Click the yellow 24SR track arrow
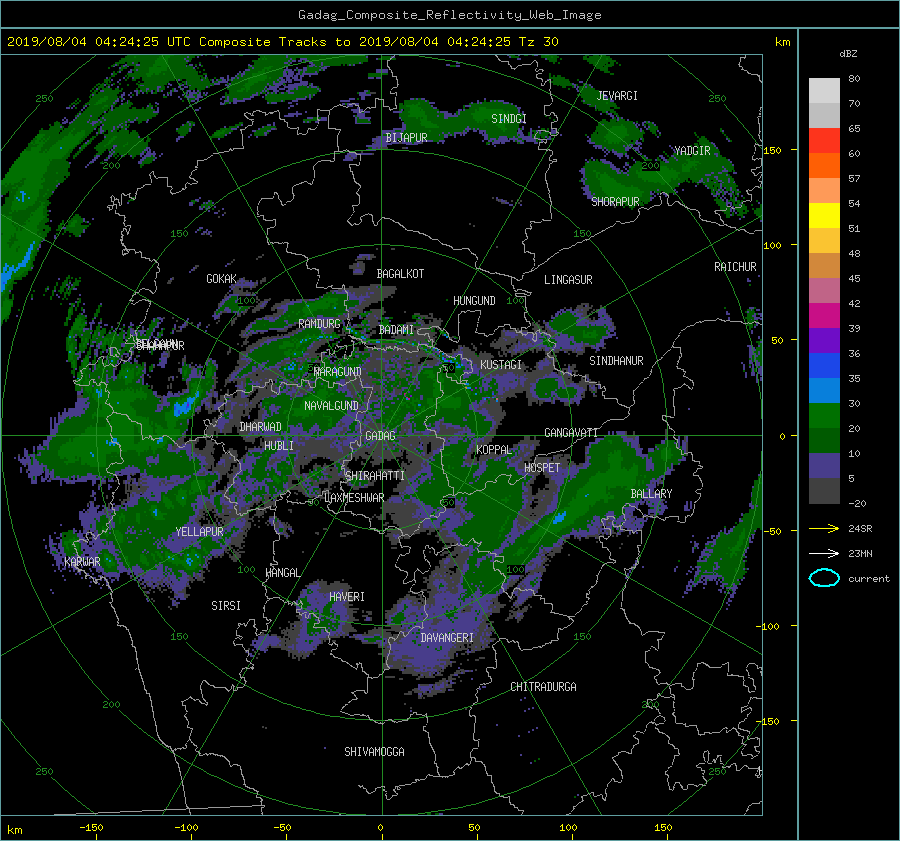This screenshot has width=900, height=841. 824,529
